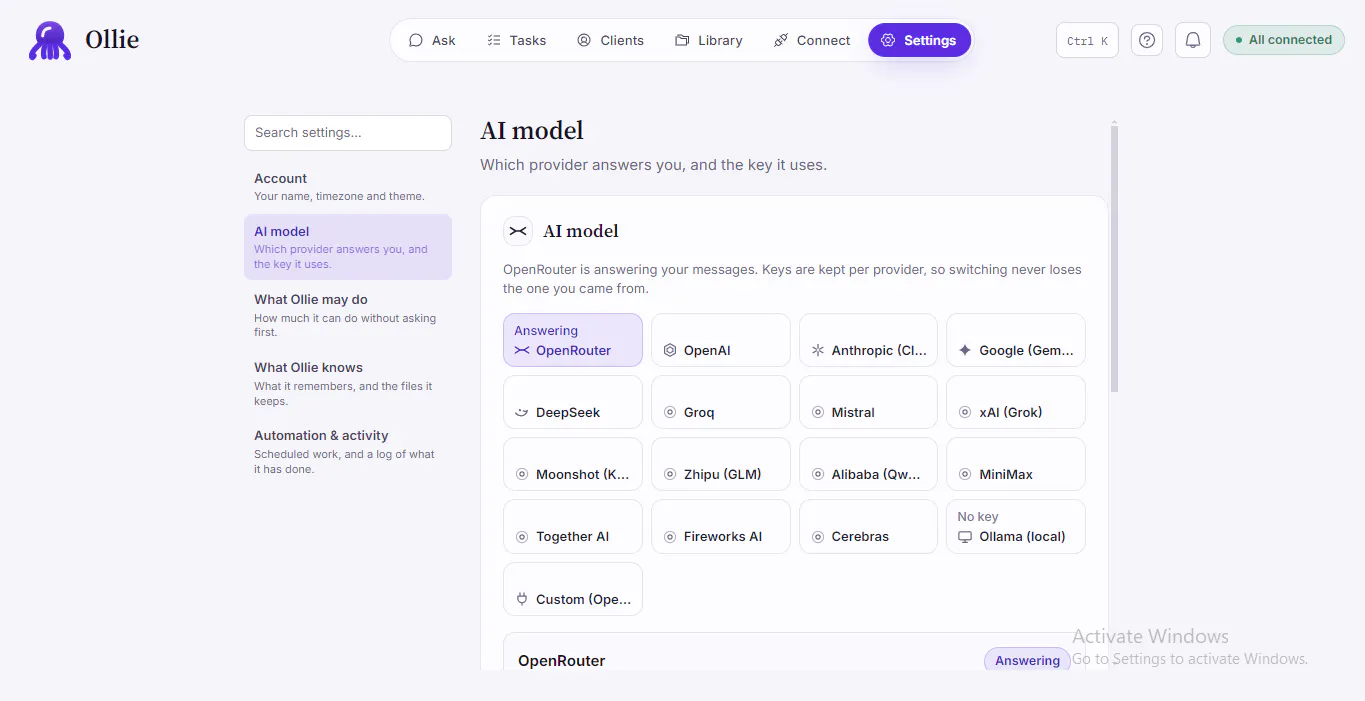This screenshot has width=1365, height=701.
Task: Click the Google Gemini sparkle icon
Action: coord(965,351)
